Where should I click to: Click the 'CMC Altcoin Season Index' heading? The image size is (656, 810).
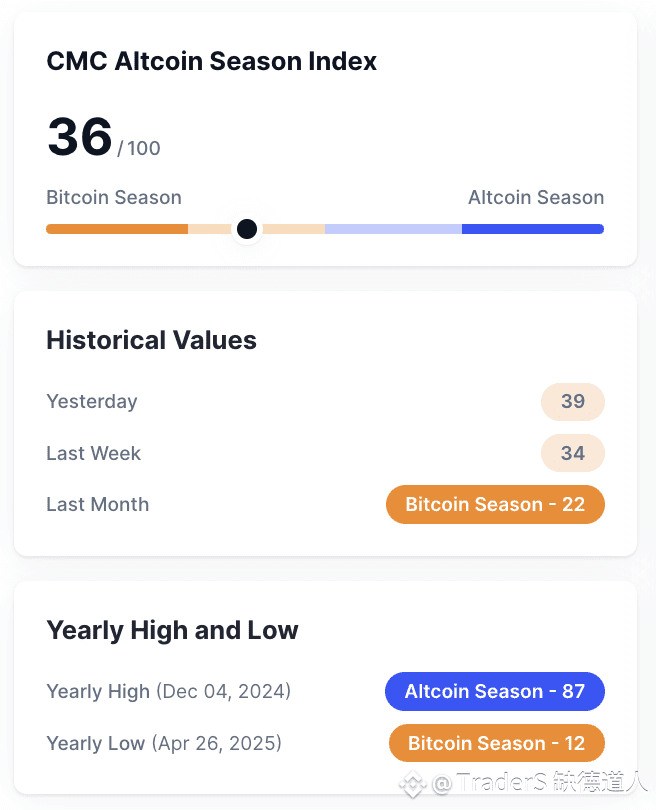212,61
